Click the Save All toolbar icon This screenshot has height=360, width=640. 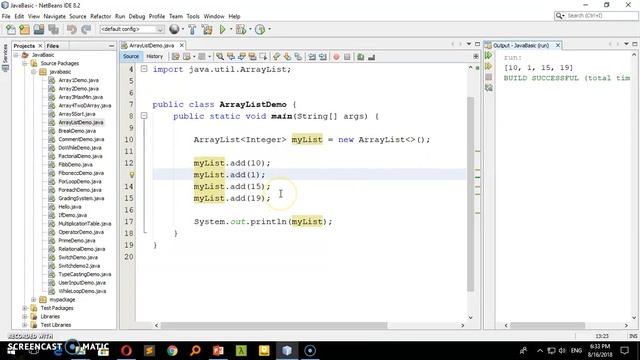pyautogui.click(x=53, y=29)
